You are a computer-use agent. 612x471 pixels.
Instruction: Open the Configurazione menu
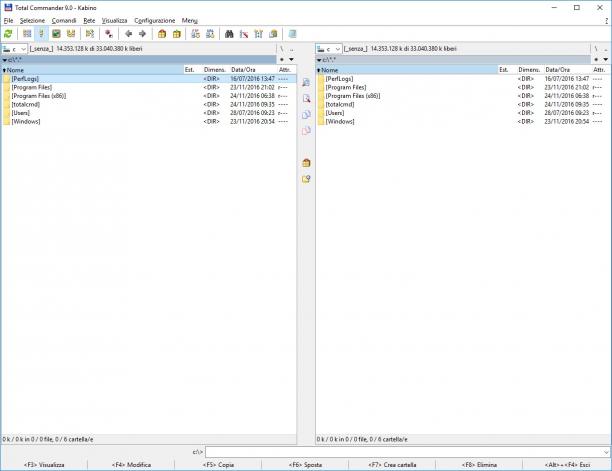click(155, 20)
